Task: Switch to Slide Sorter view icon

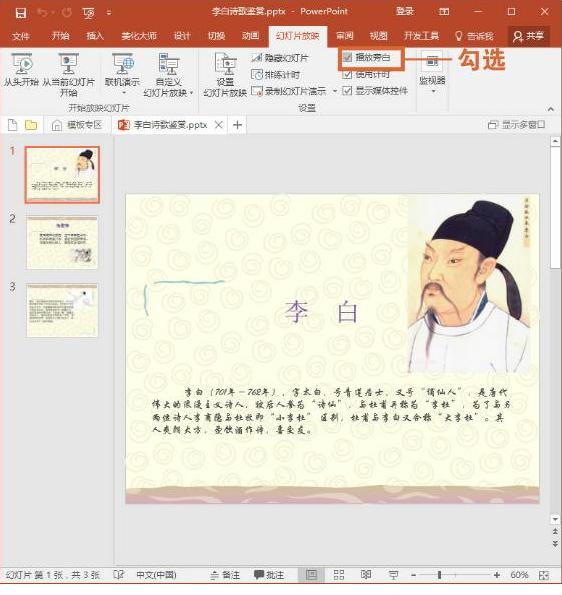Action: click(x=339, y=575)
